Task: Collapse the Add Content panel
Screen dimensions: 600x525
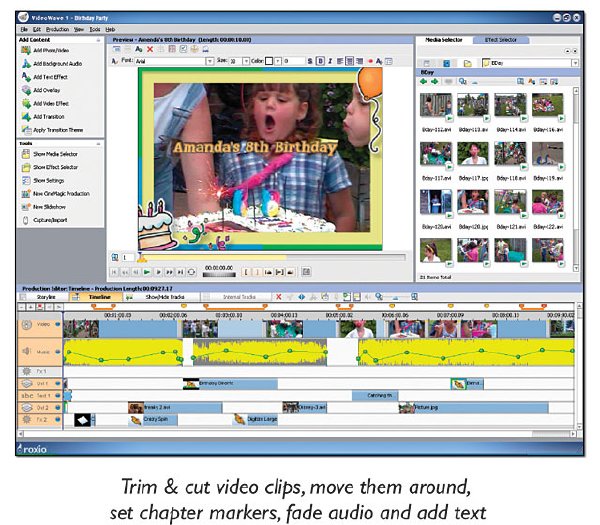Action: click(x=98, y=40)
